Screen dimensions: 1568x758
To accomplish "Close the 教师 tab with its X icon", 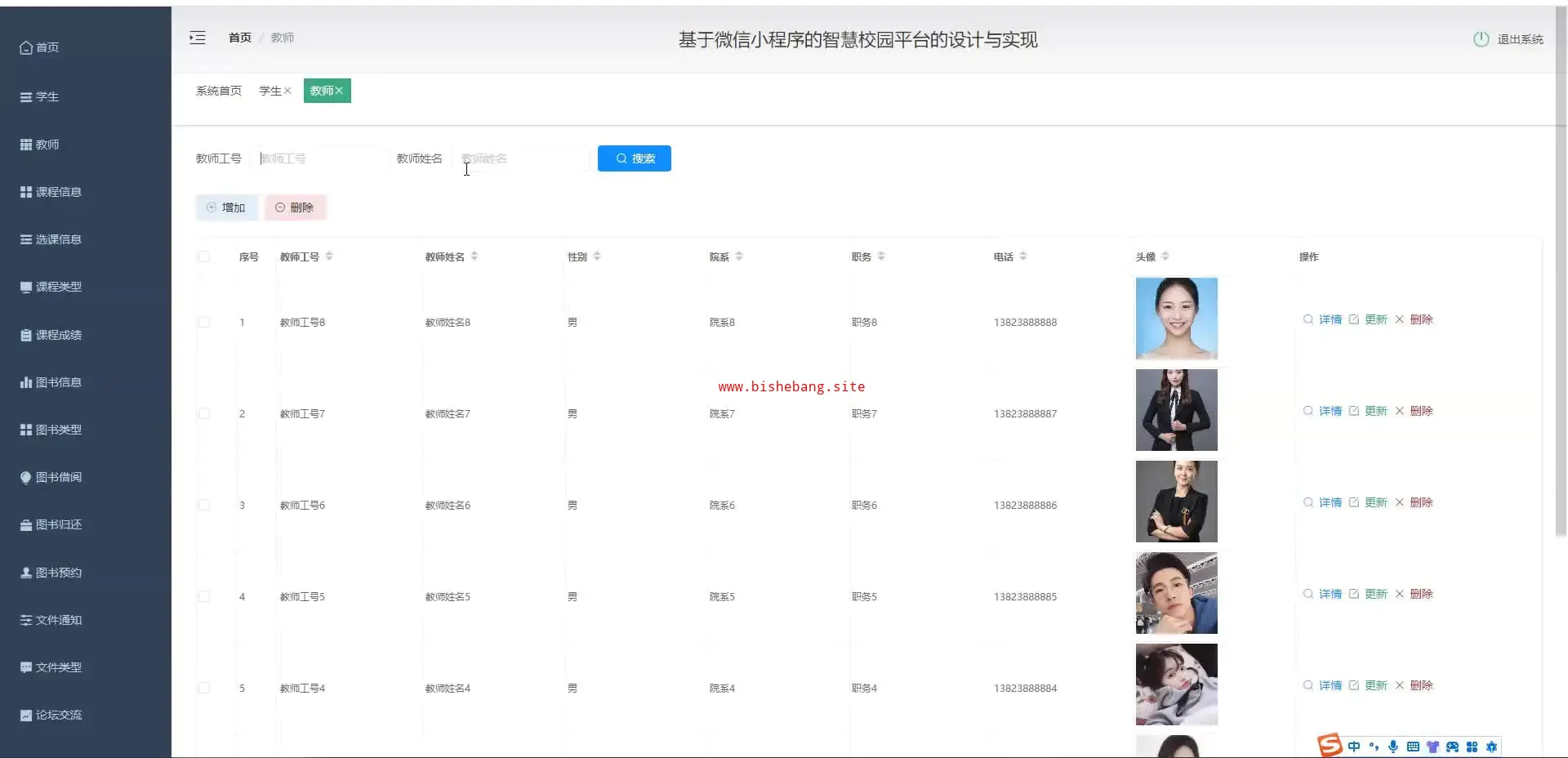I will tap(339, 91).
